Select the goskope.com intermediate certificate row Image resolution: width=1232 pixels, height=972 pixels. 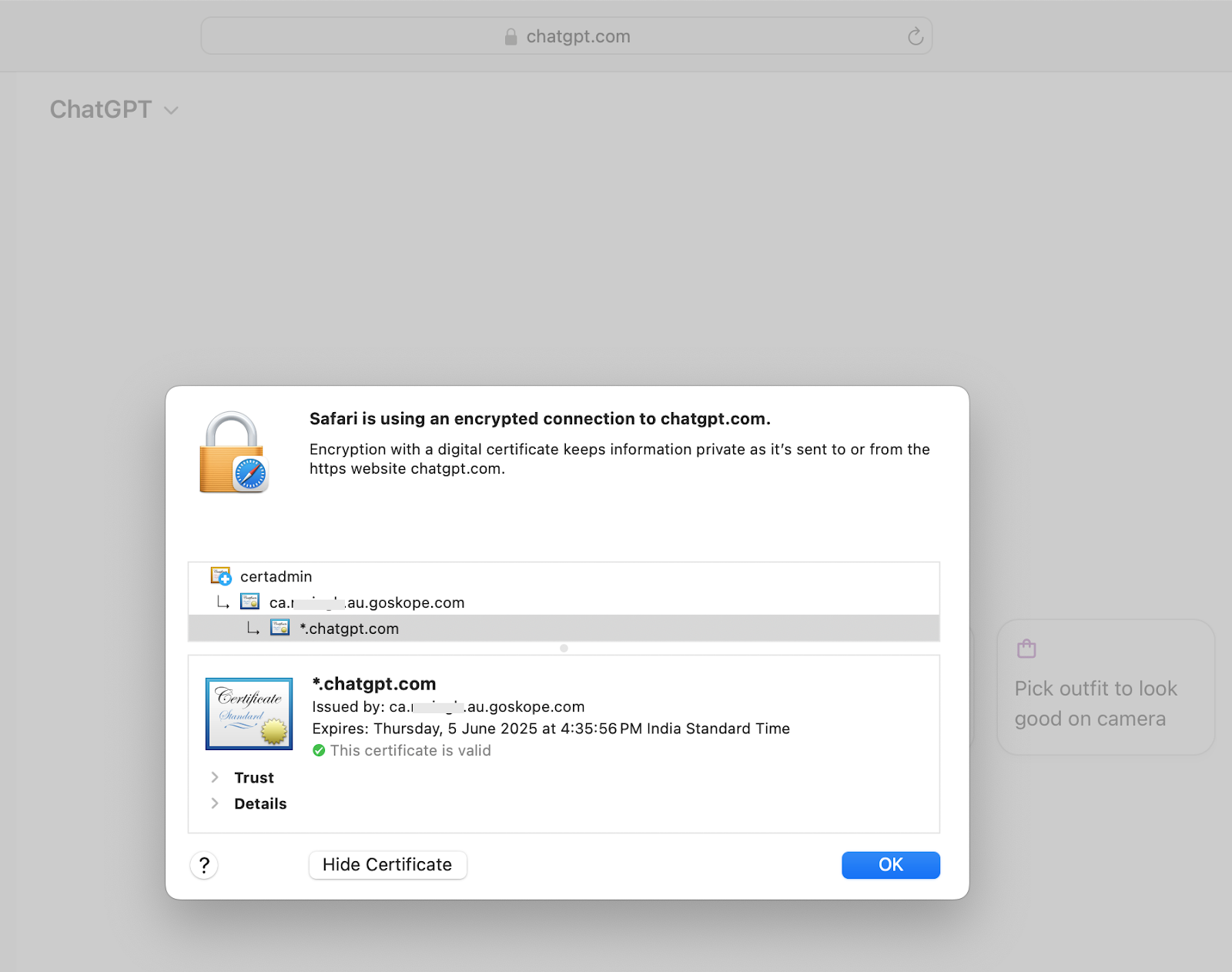564,602
